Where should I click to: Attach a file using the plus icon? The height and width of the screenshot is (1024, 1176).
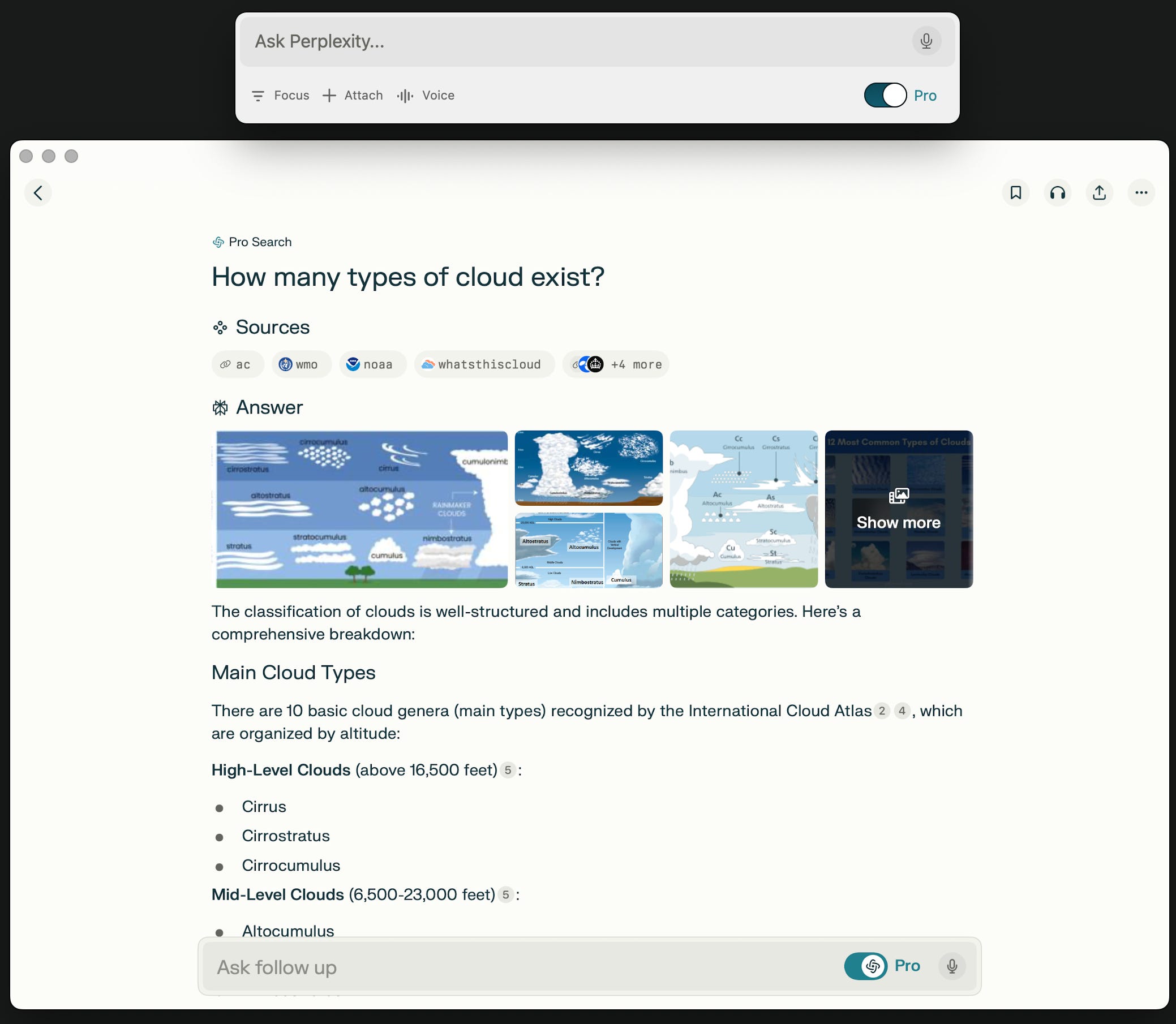(352, 96)
